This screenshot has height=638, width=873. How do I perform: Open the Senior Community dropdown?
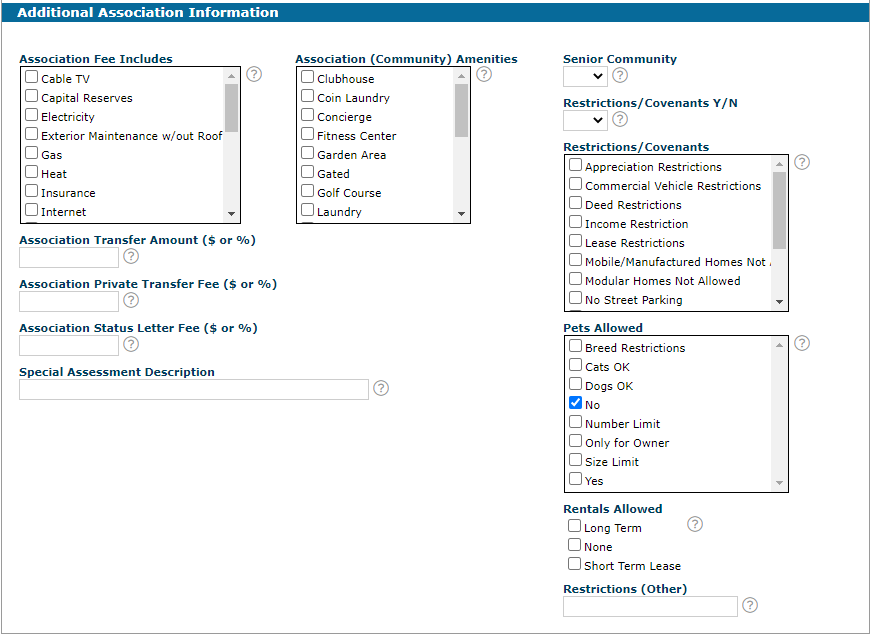pos(585,76)
